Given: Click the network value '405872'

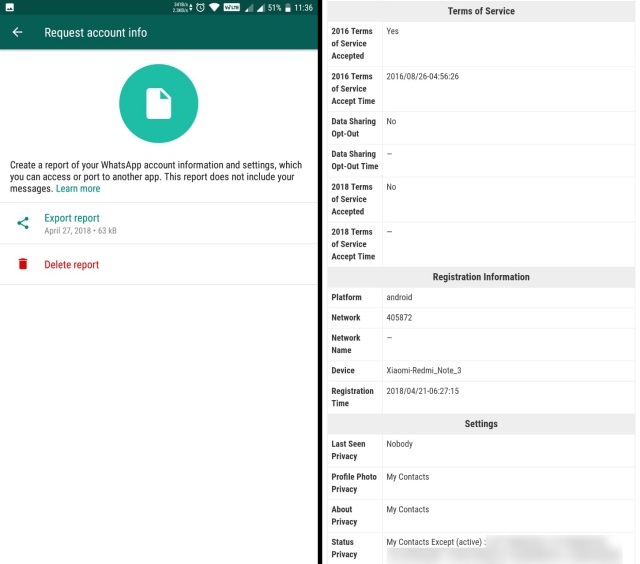Looking at the screenshot, I should (399, 318).
